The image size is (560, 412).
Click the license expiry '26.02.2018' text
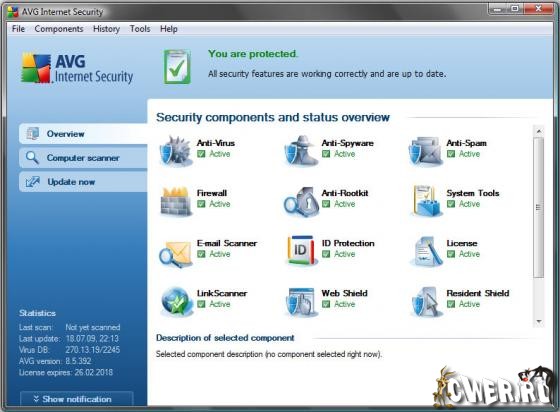point(94,372)
